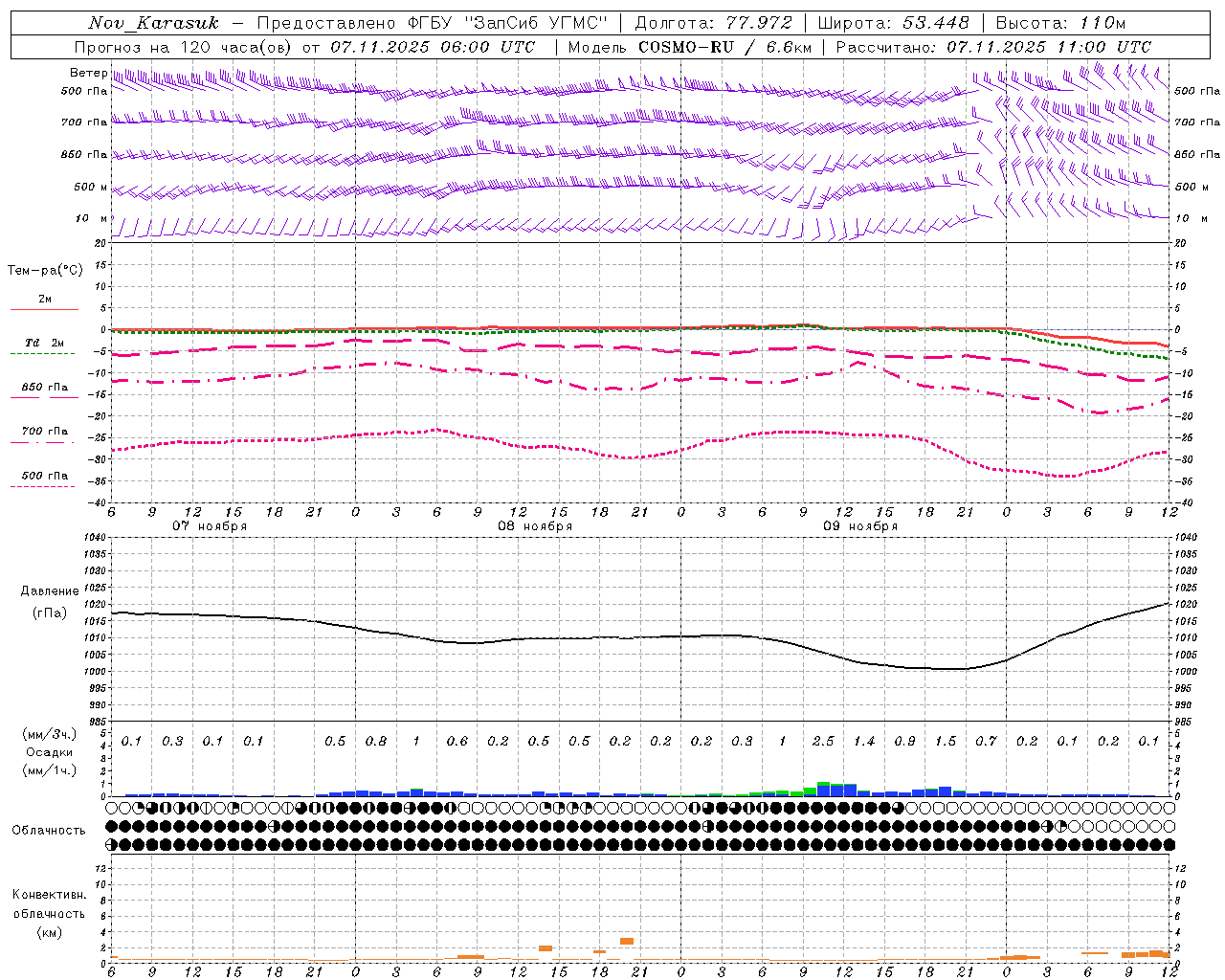Click the 0.9 precipitation value
This screenshot has height=980, width=1225.
pyautogui.click(x=904, y=742)
